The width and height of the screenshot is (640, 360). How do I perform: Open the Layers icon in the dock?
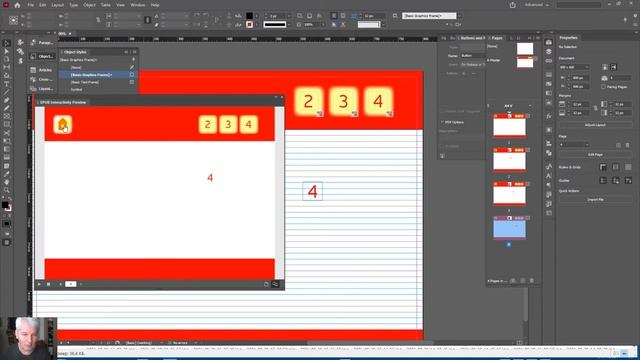click(x=549, y=52)
